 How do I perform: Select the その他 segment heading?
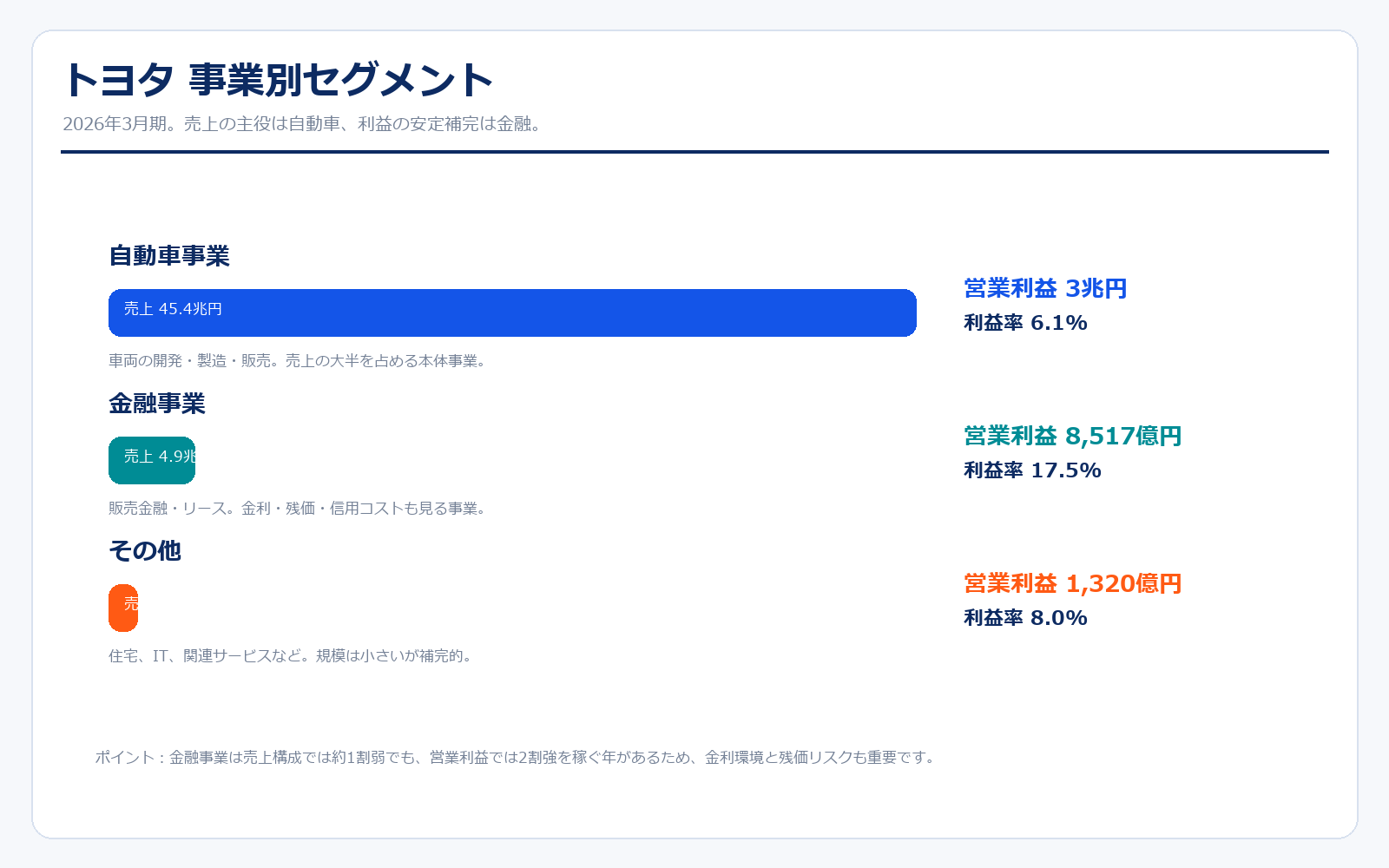[145, 551]
